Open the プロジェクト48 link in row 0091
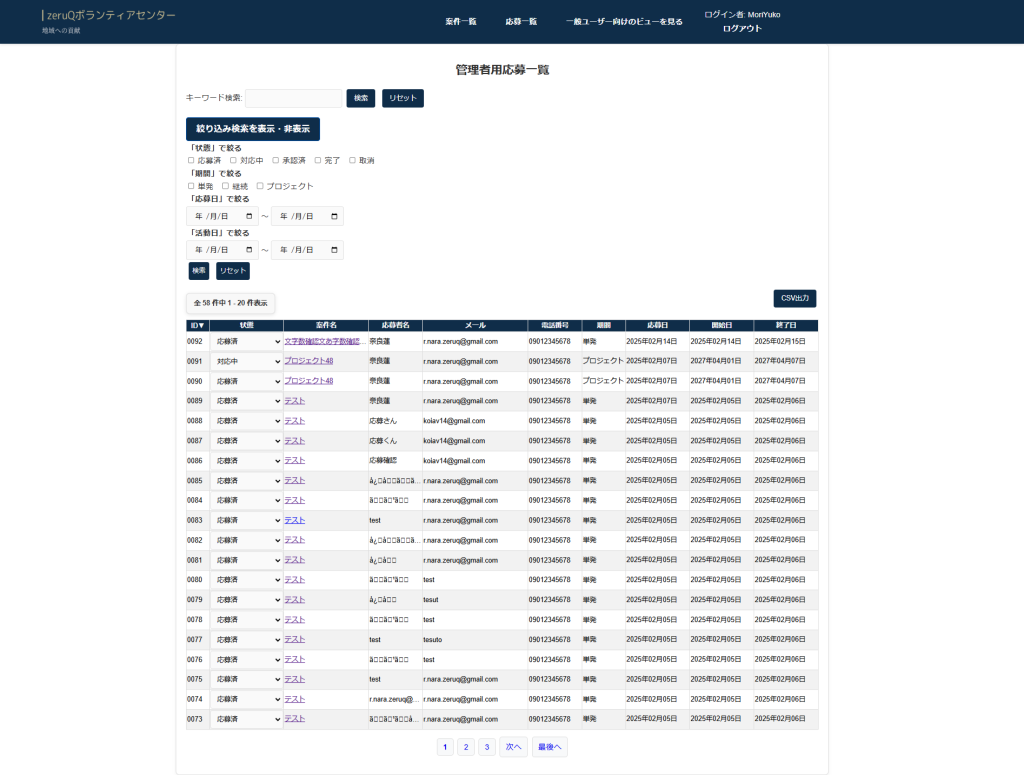The image size is (1024, 775). (308, 361)
